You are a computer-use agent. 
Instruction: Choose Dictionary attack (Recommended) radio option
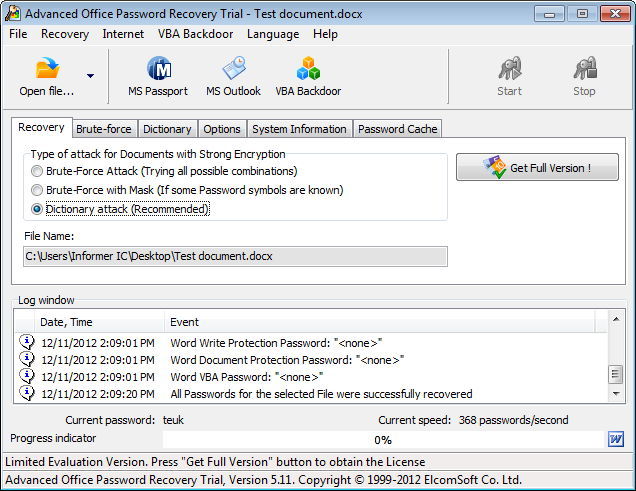click(x=37, y=209)
